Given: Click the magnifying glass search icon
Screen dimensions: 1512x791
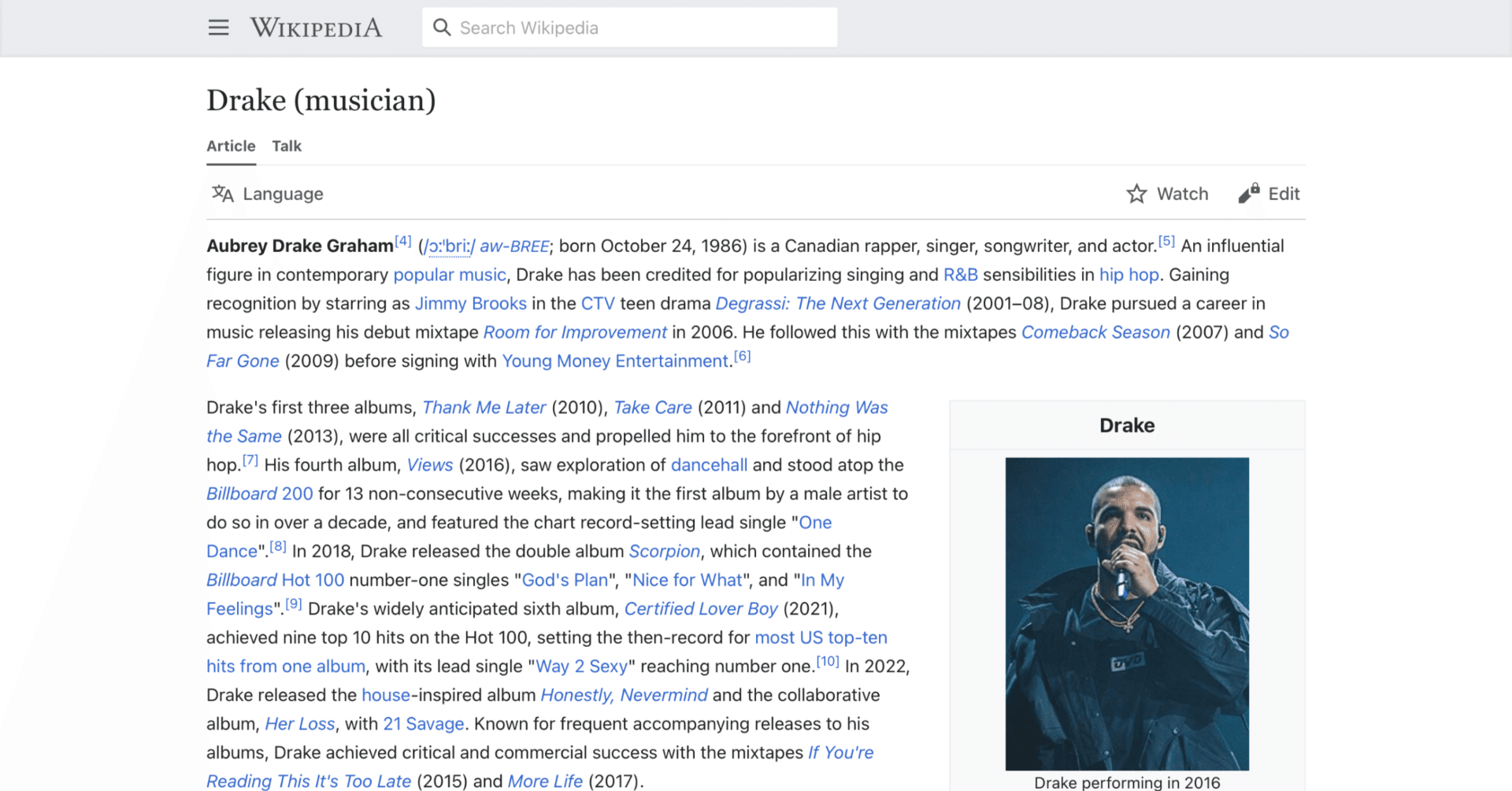Looking at the screenshot, I should tap(443, 27).
